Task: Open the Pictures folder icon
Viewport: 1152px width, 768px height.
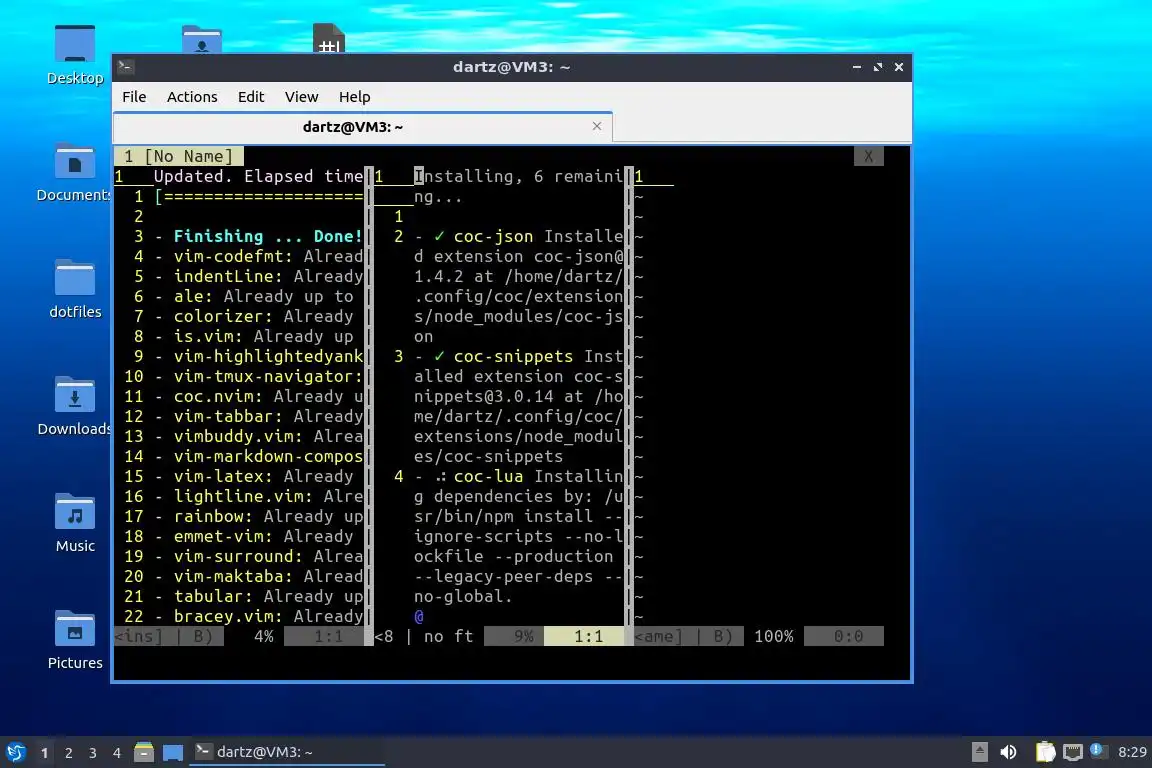Action: tap(75, 639)
